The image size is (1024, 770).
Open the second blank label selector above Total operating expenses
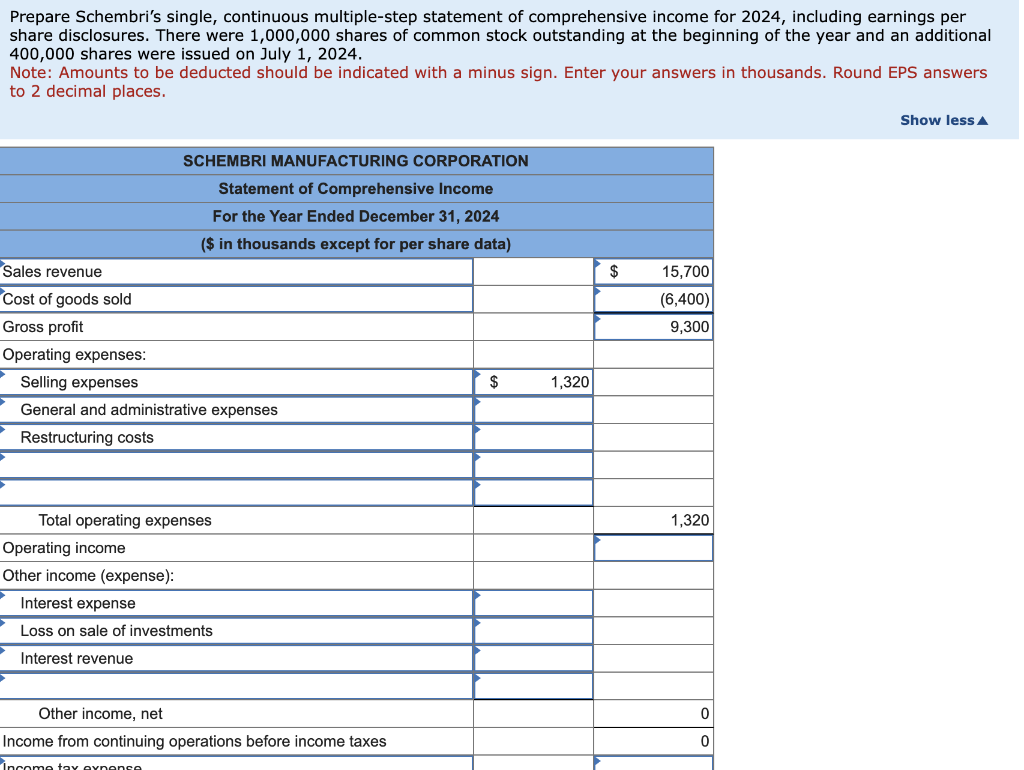[x=235, y=492]
